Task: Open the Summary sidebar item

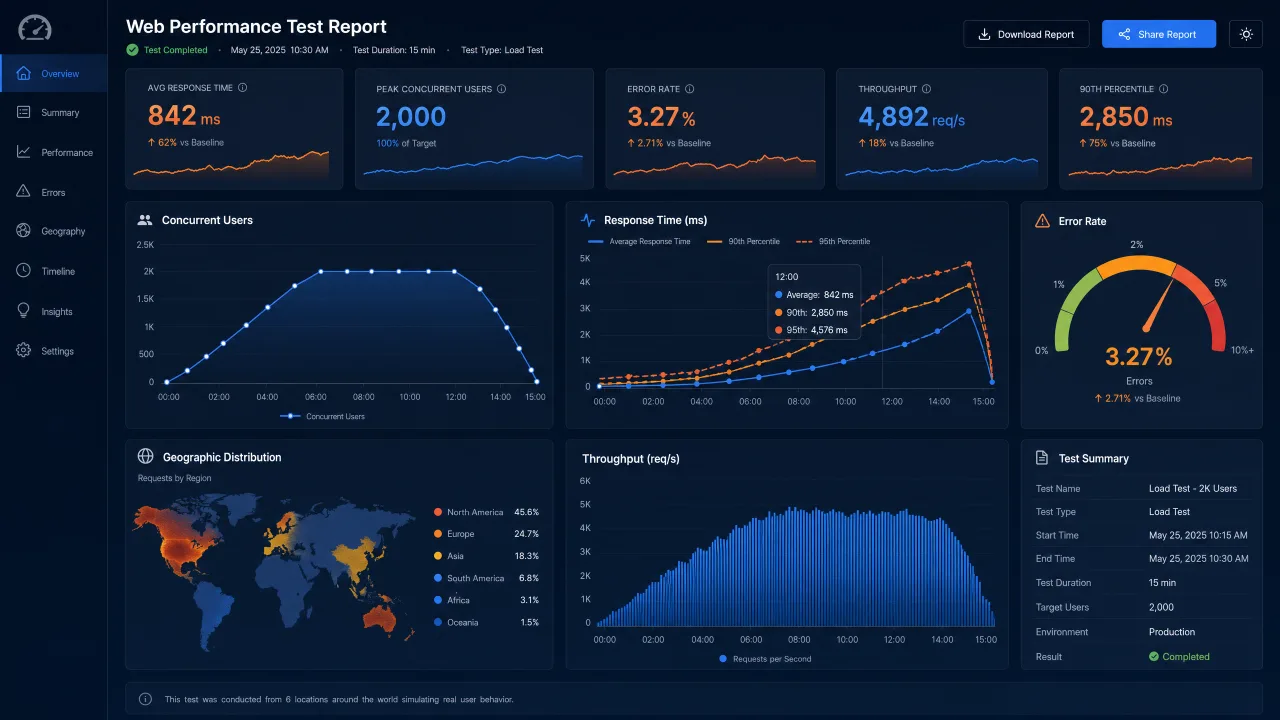Action: click(x=54, y=113)
